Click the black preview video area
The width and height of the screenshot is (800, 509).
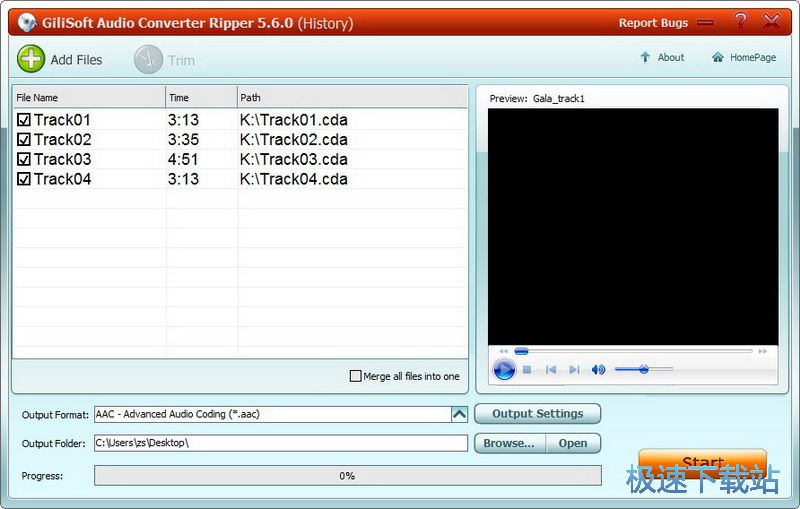[x=633, y=227]
